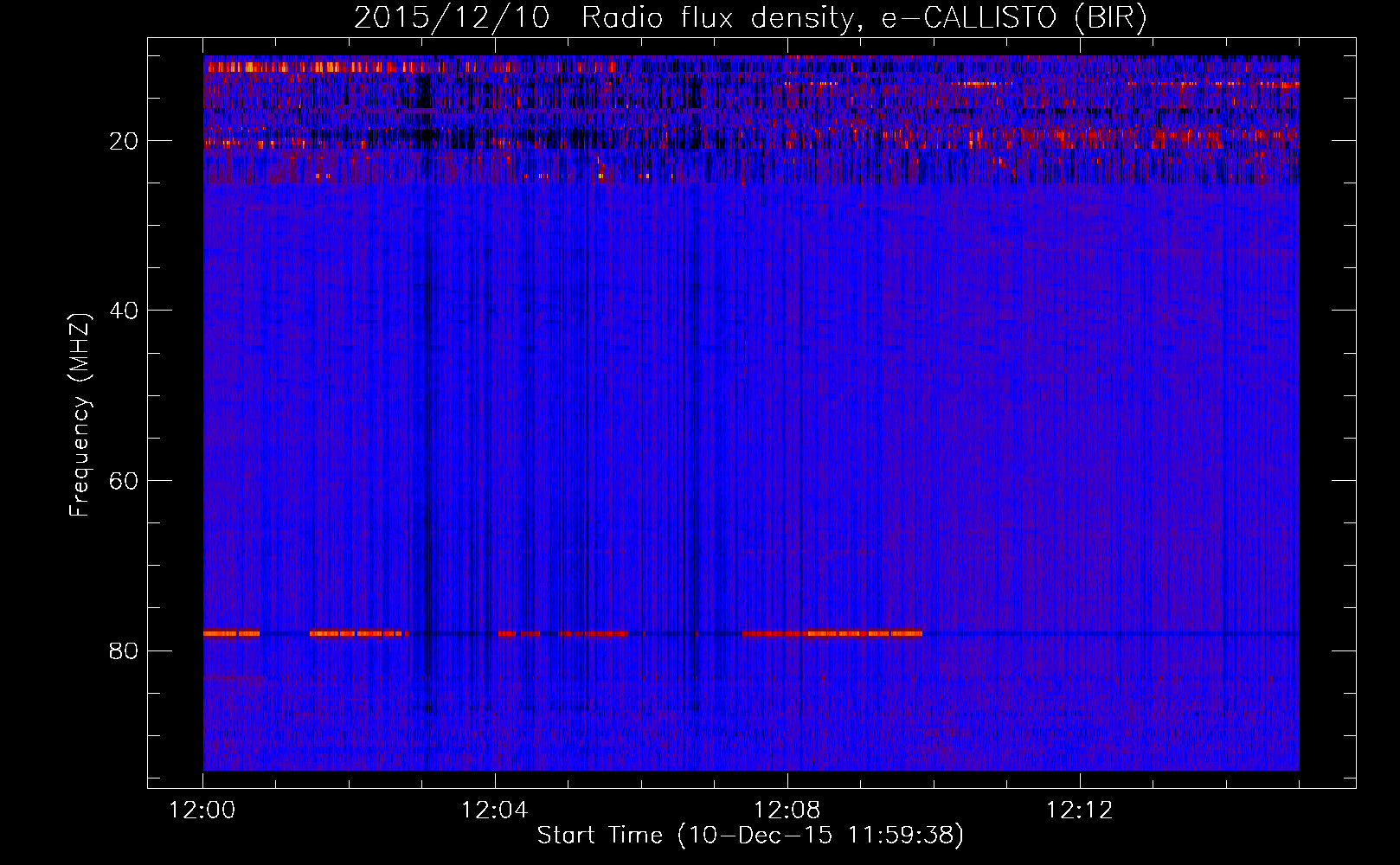Click the 60 frequency tick label

[125, 481]
